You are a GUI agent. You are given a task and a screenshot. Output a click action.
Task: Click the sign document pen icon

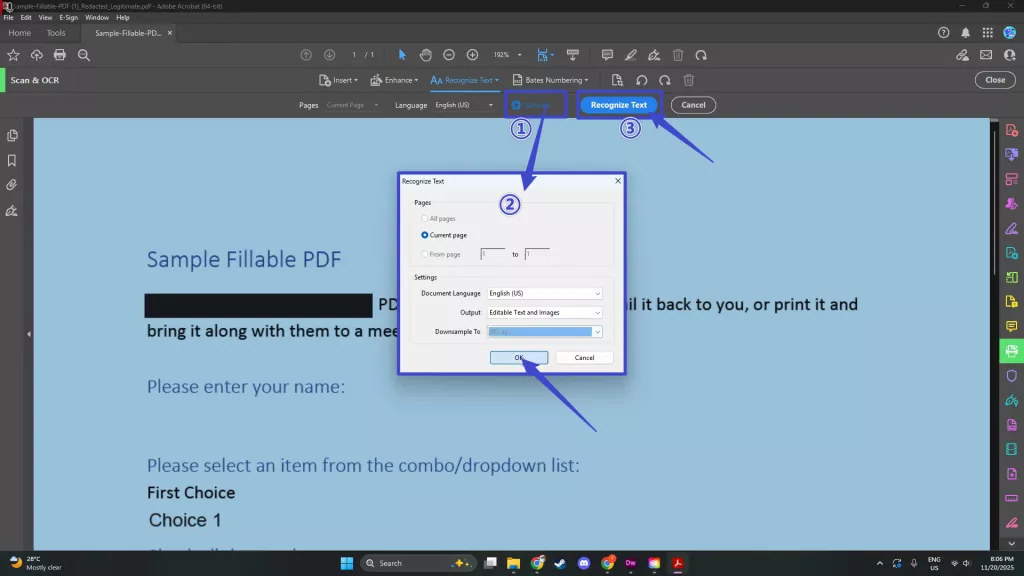click(654, 55)
